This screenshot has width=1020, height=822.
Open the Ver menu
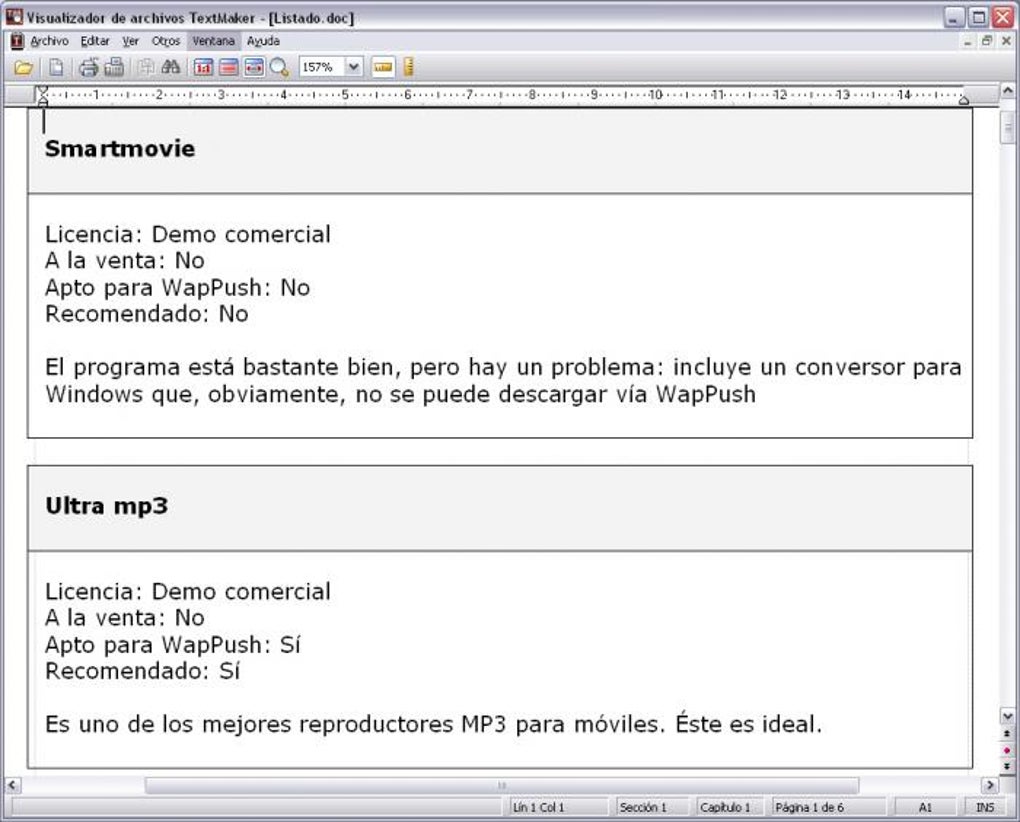[131, 41]
